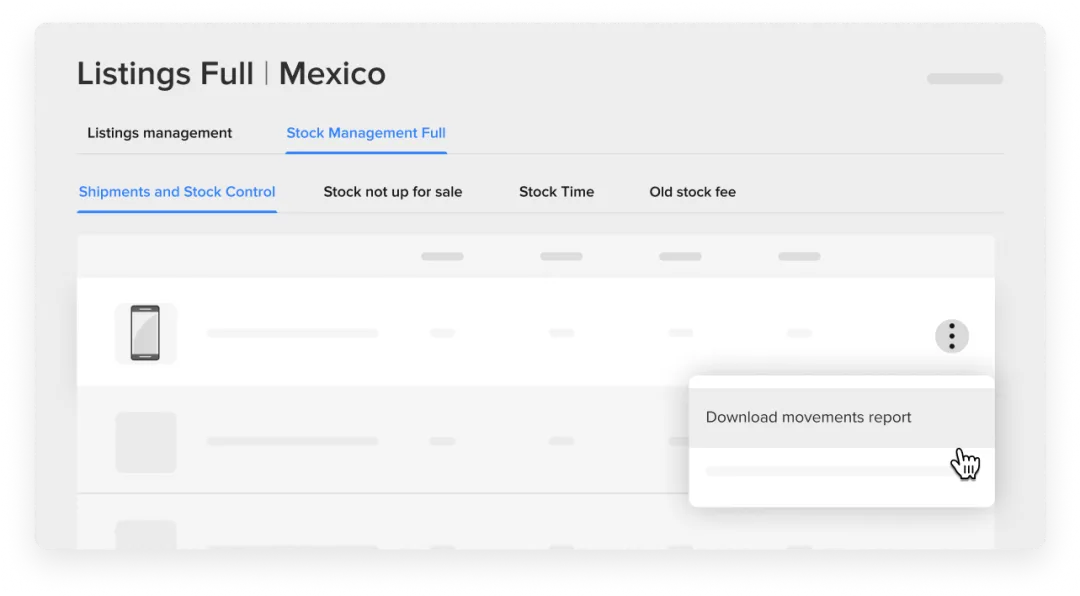This screenshot has height=596, width=1080.
Task: Click the Listings Full | Mexico heading
Action: [231, 74]
